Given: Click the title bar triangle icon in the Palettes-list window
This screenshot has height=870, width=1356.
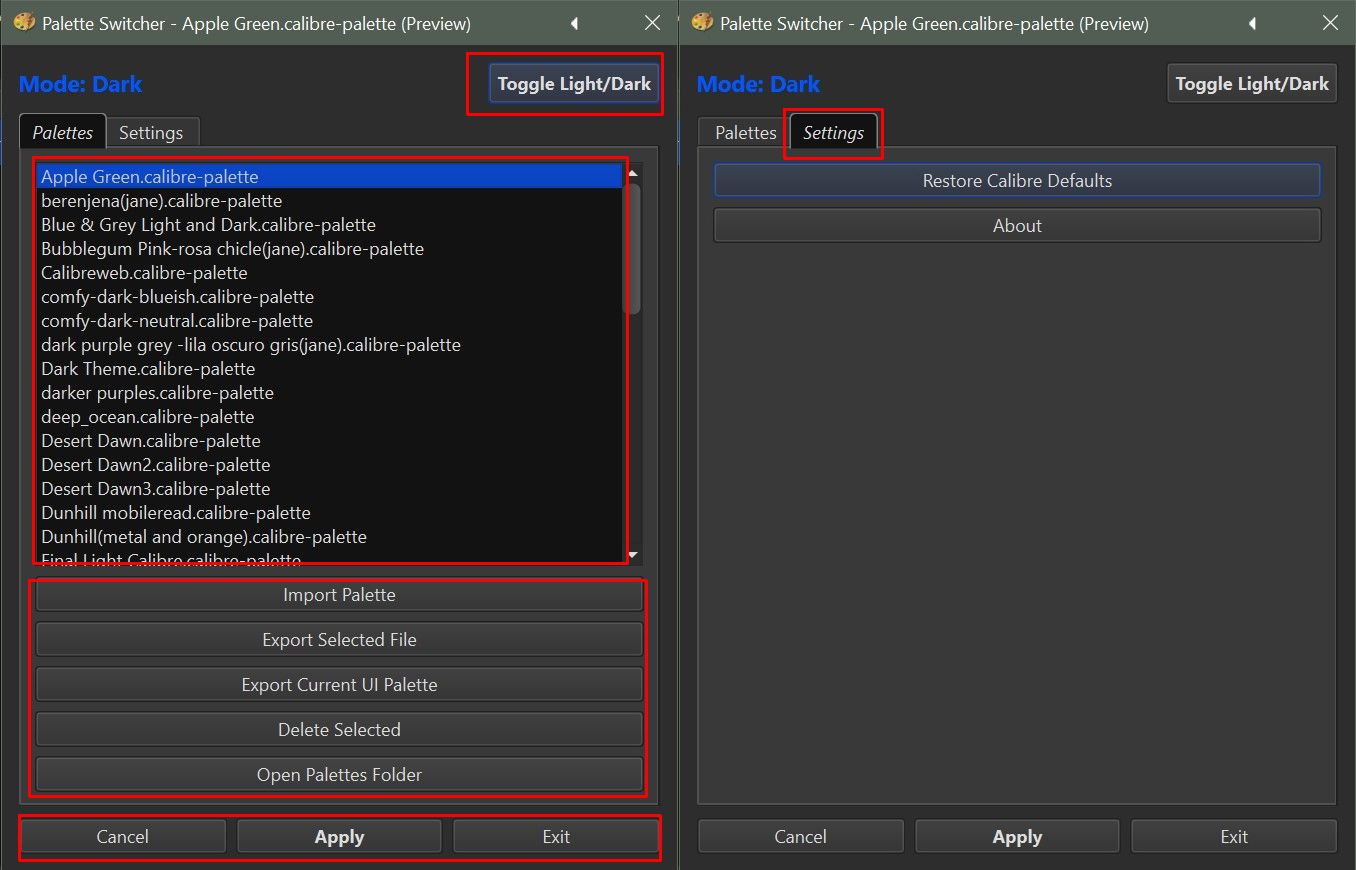Looking at the screenshot, I should coord(574,22).
